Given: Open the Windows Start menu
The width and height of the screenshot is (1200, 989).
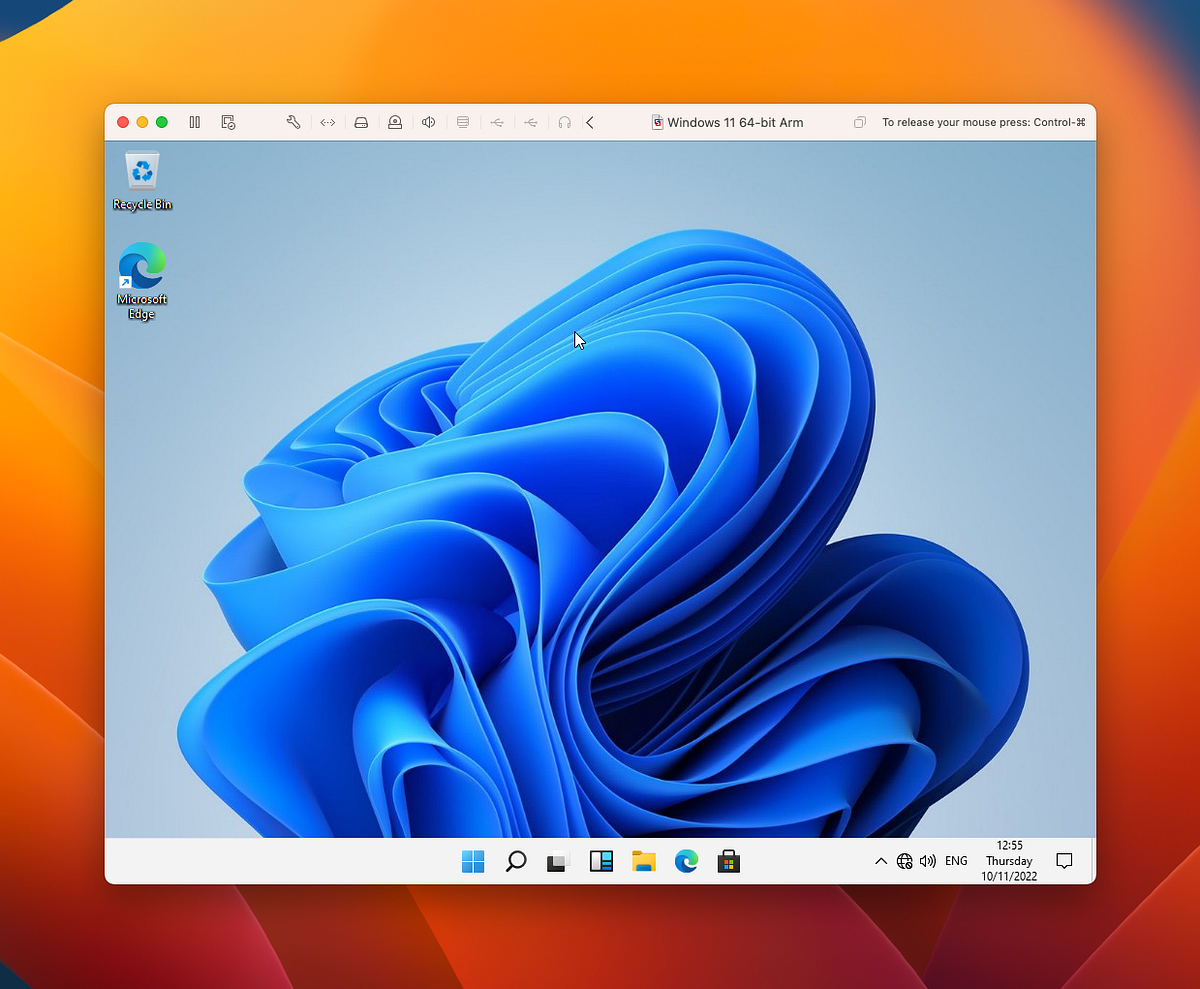Looking at the screenshot, I should [472, 861].
